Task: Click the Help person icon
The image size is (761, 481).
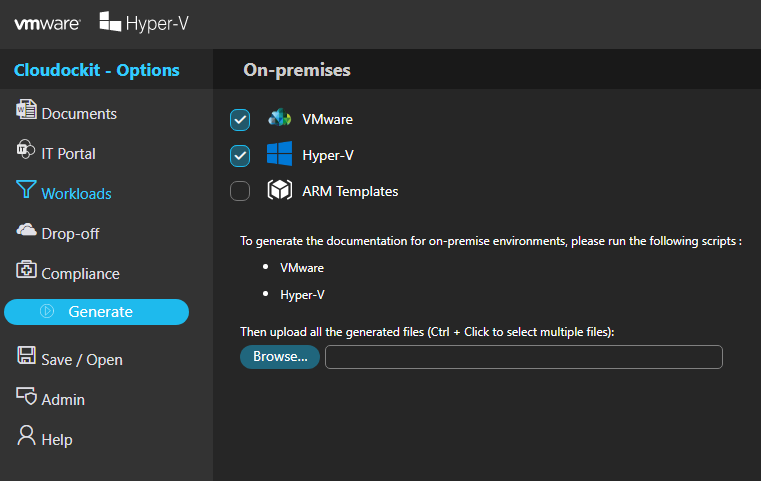Action: [x=26, y=435]
